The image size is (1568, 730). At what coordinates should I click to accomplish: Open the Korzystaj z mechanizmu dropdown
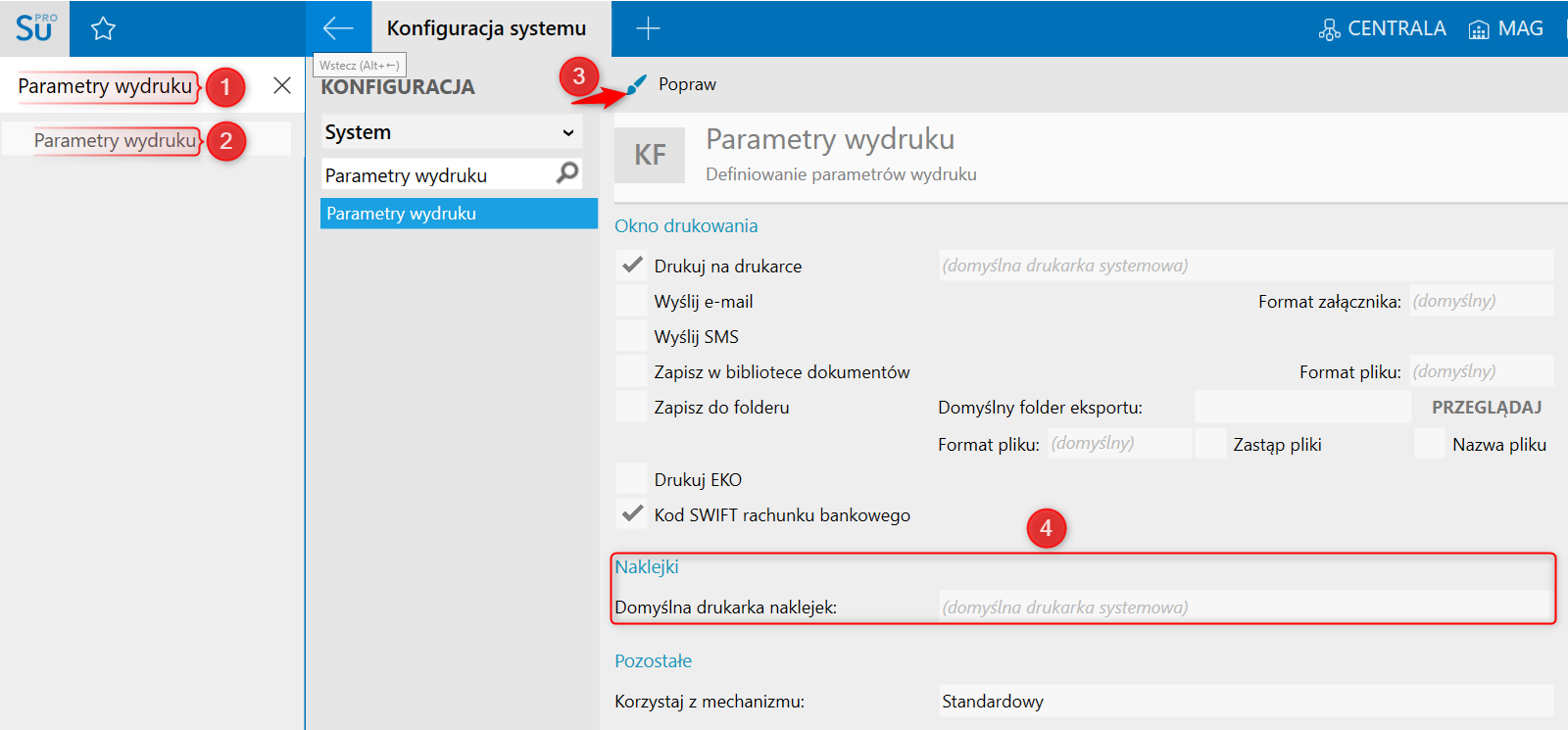[x=1245, y=701]
